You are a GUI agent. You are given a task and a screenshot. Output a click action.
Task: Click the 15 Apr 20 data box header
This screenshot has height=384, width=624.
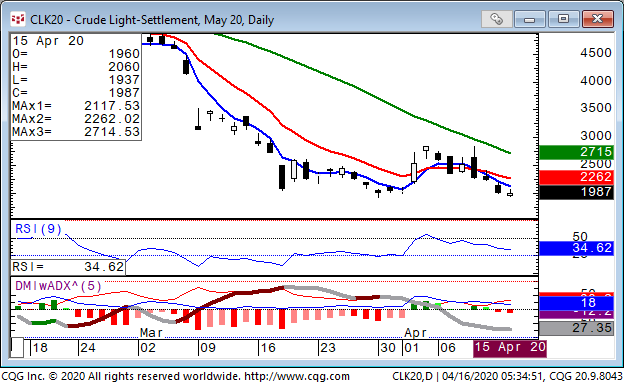pyautogui.click(x=48, y=41)
